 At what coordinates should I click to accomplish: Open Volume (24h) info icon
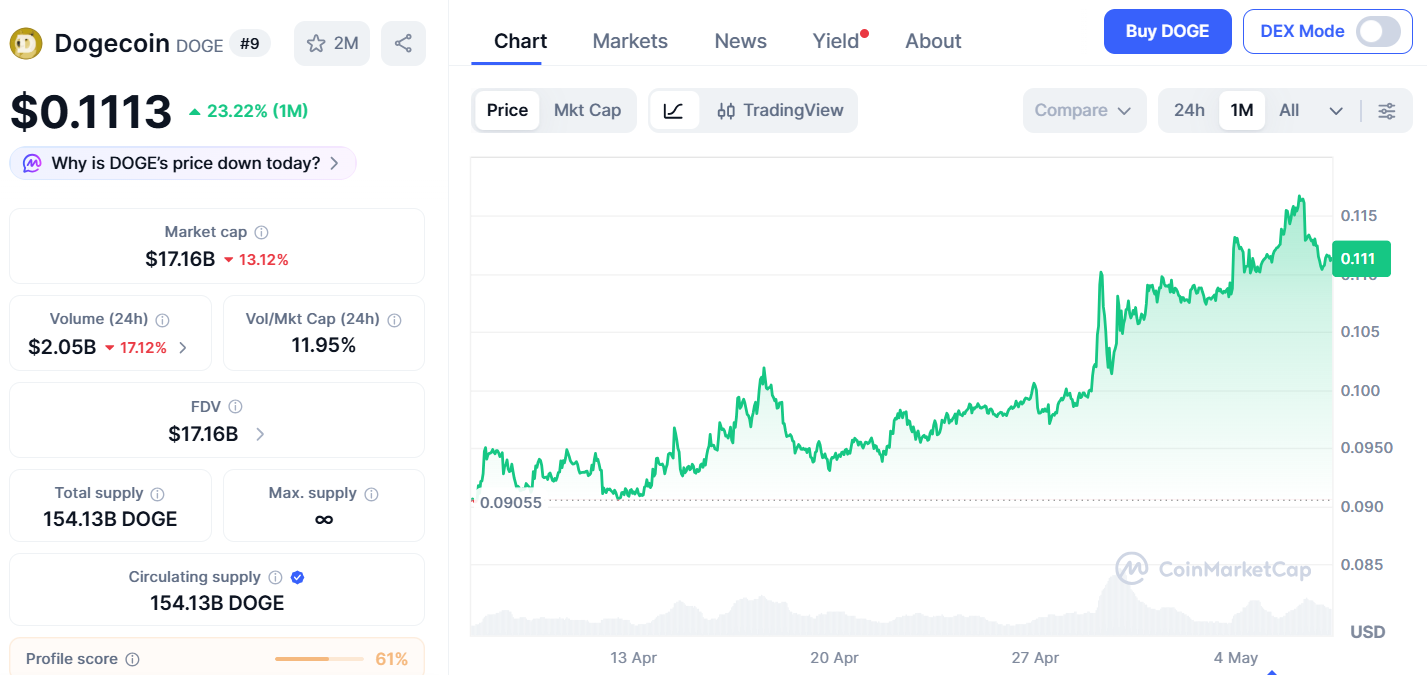click(x=162, y=320)
